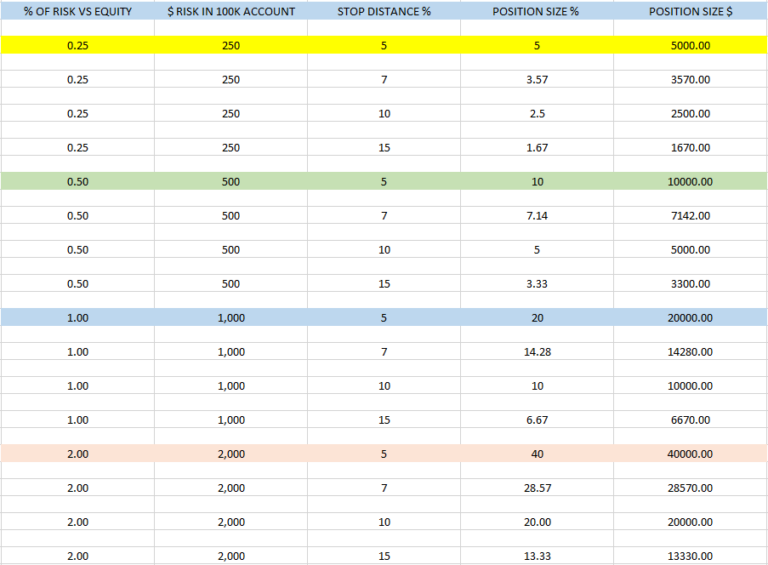Click the 'STOP DISTANCE %' column header

(x=384, y=11)
